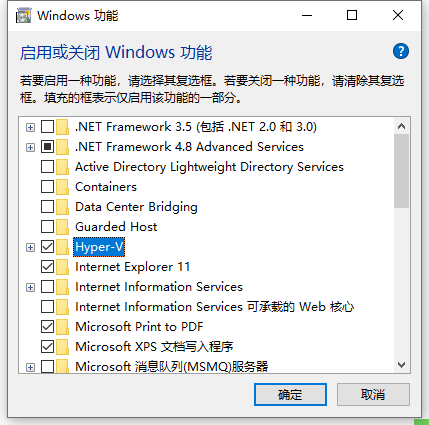Enable the .NET Framework 3.5 checkbox
Viewport: 429px width, 425px height.
tap(47, 127)
